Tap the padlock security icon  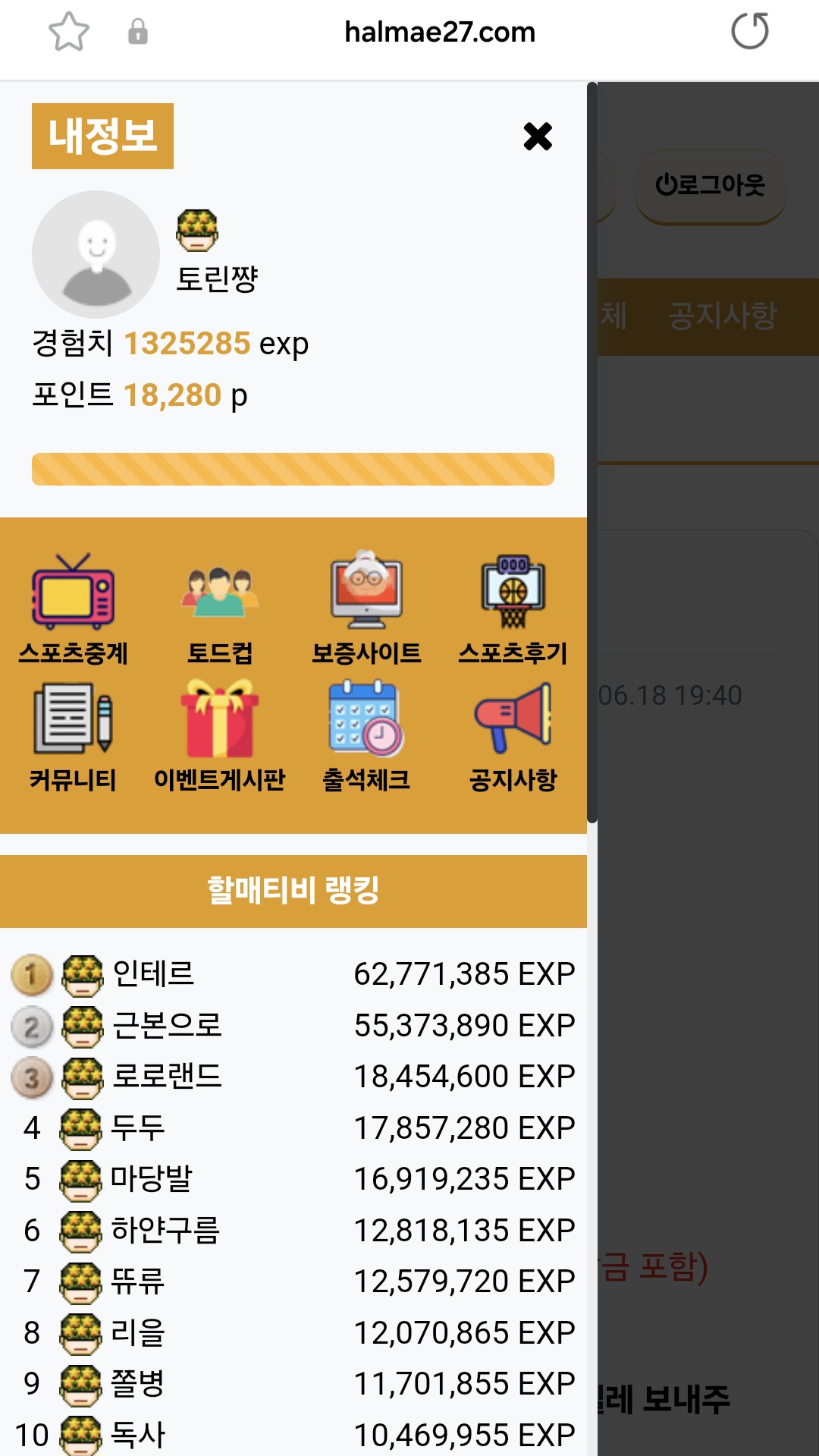(x=138, y=32)
